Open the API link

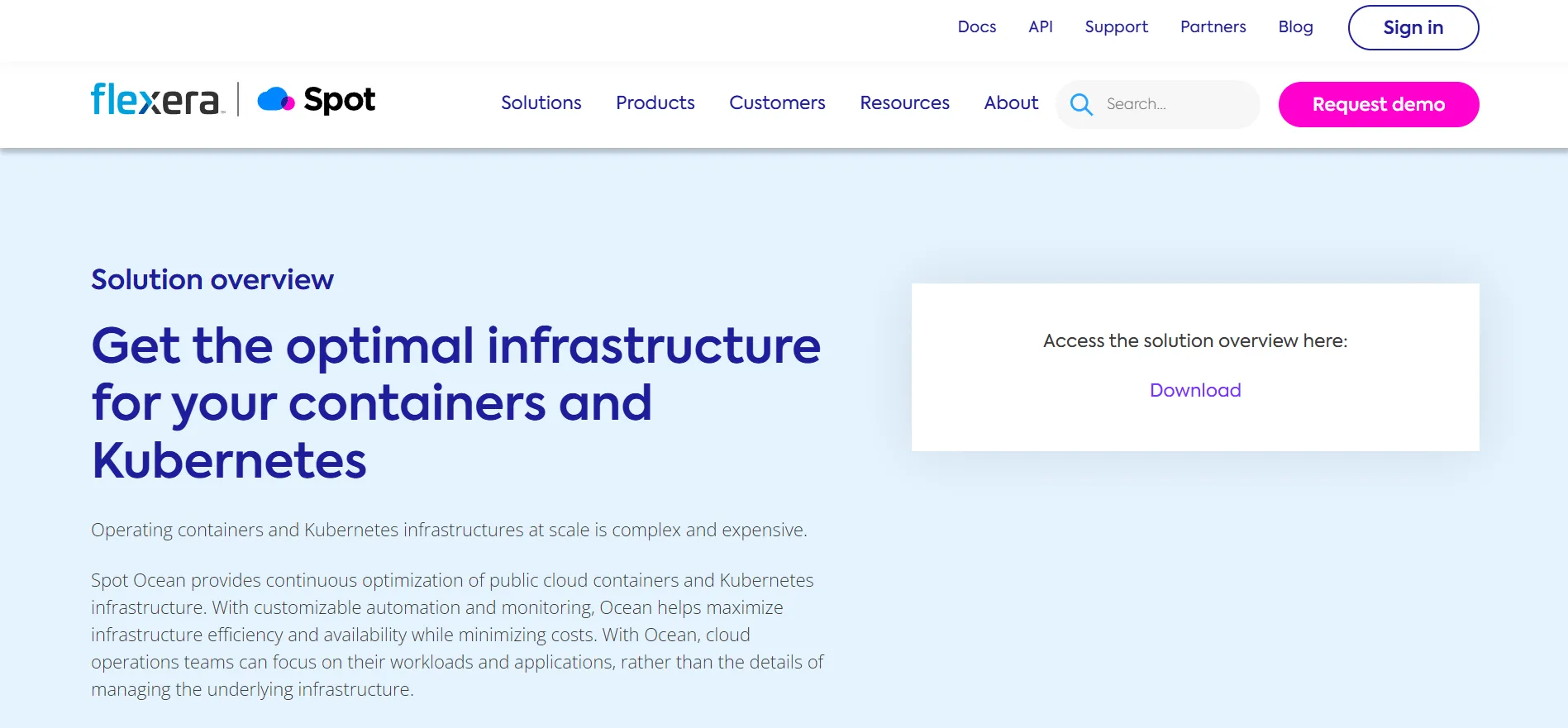[1041, 26]
